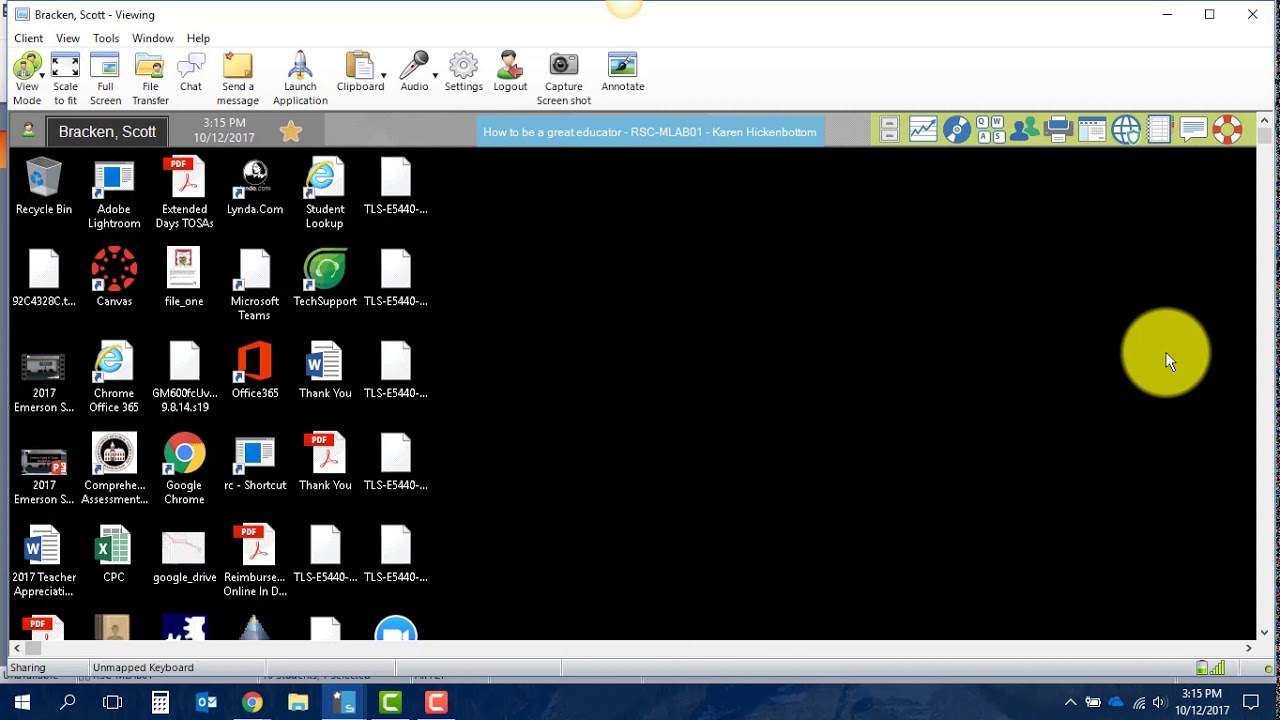
Task: Switch to Full Screen view
Action: 105,79
